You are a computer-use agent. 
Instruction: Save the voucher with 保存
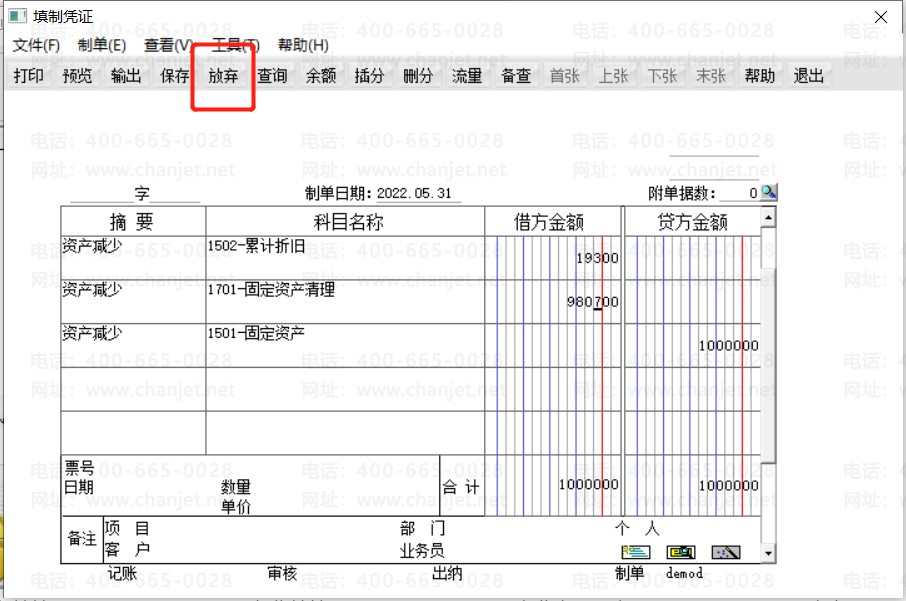pyautogui.click(x=174, y=76)
